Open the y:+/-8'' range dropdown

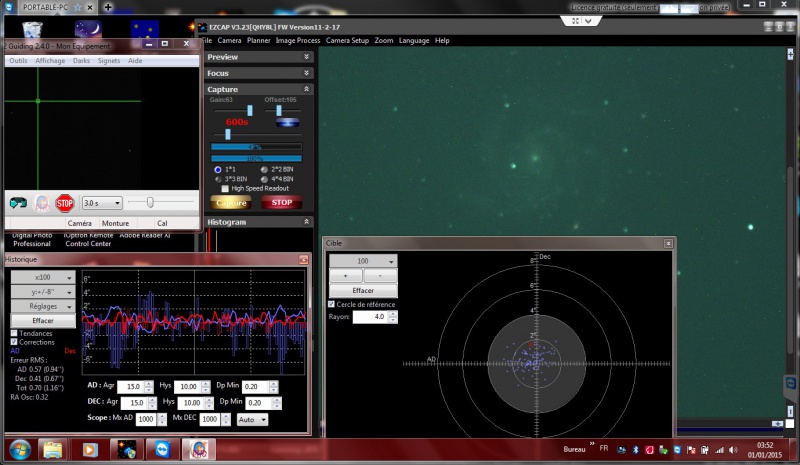[43, 291]
